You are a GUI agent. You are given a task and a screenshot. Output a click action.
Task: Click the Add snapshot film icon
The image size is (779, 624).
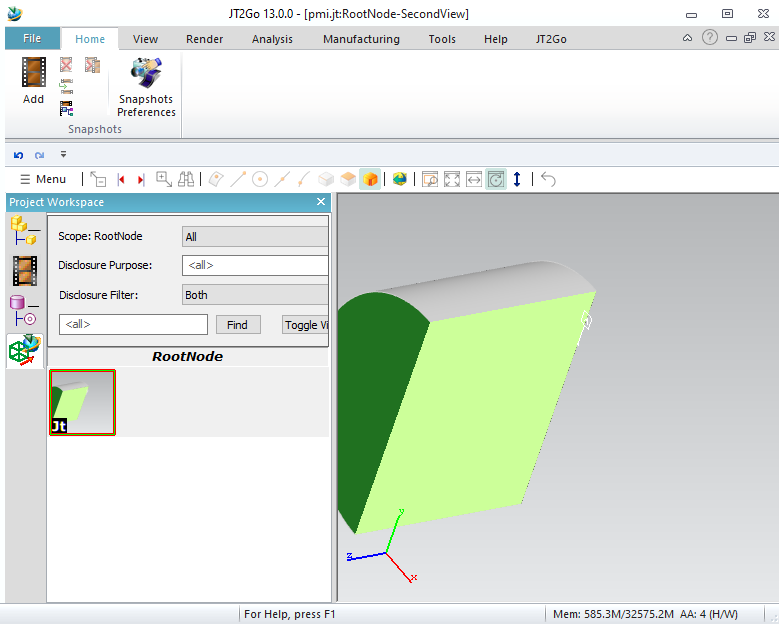[33, 73]
